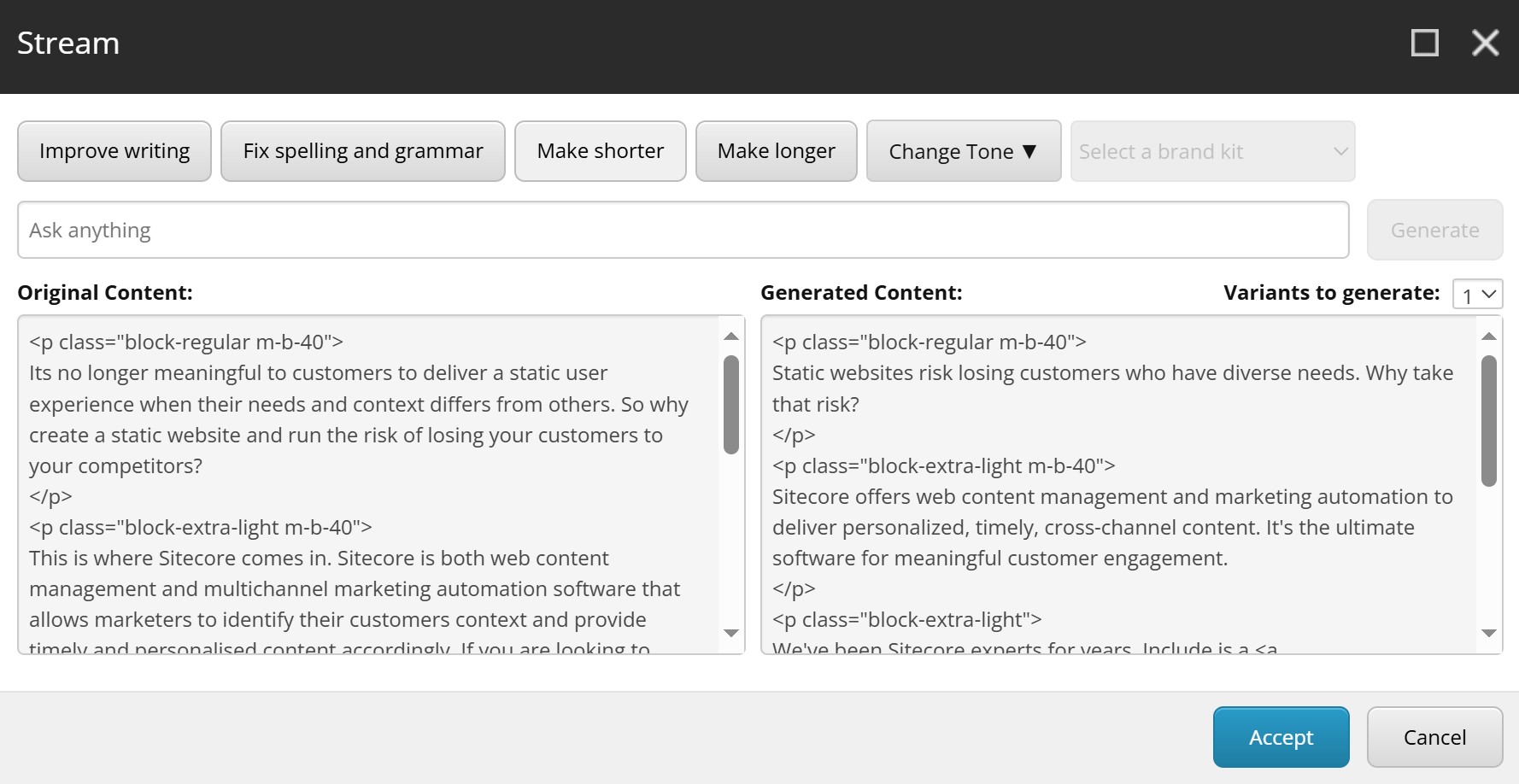Click Fix spelling and grammar

[362, 151]
